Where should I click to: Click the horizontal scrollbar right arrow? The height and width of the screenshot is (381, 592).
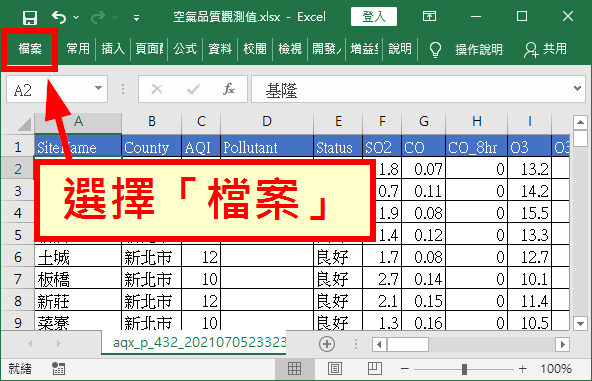pyautogui.click(x=563, y=344)
